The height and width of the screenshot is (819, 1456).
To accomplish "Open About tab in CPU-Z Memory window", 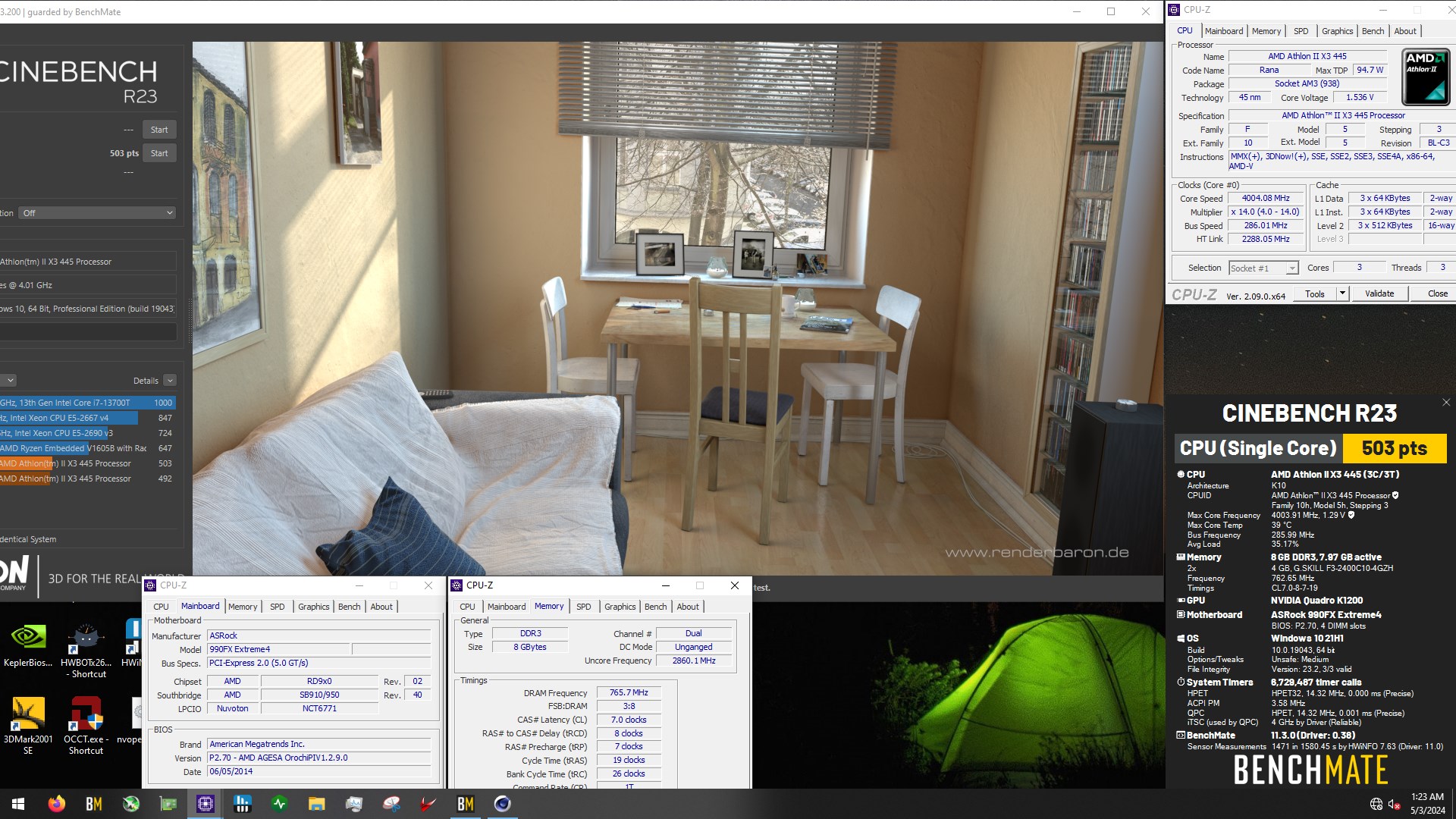I will tap(688, 607).
